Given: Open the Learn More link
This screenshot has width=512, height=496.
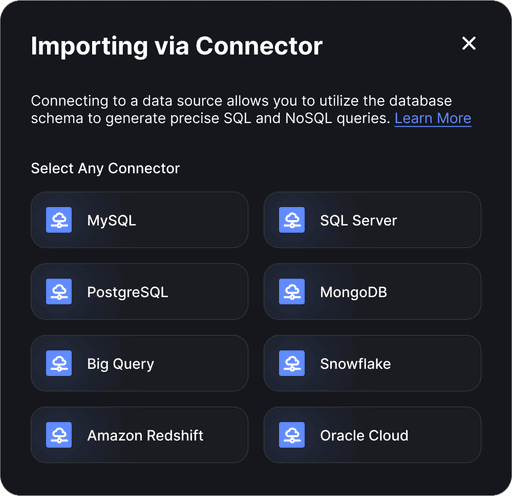Looking at the screenshot, I should (433, 118).
